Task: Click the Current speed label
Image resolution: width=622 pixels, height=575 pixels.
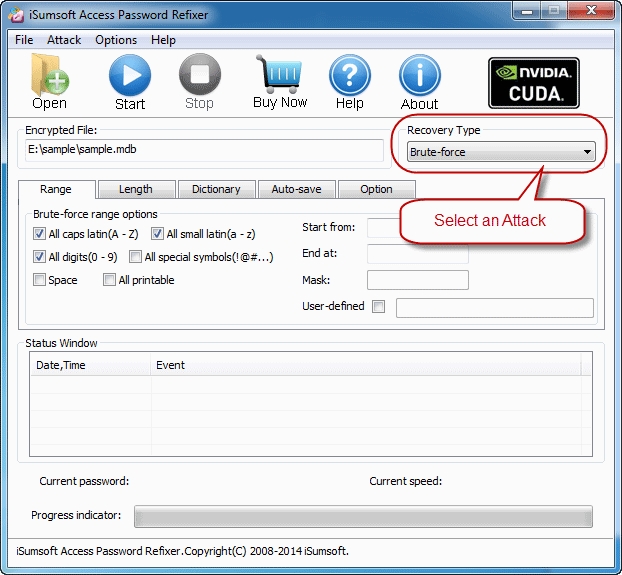Action: (x=405, y=481)
